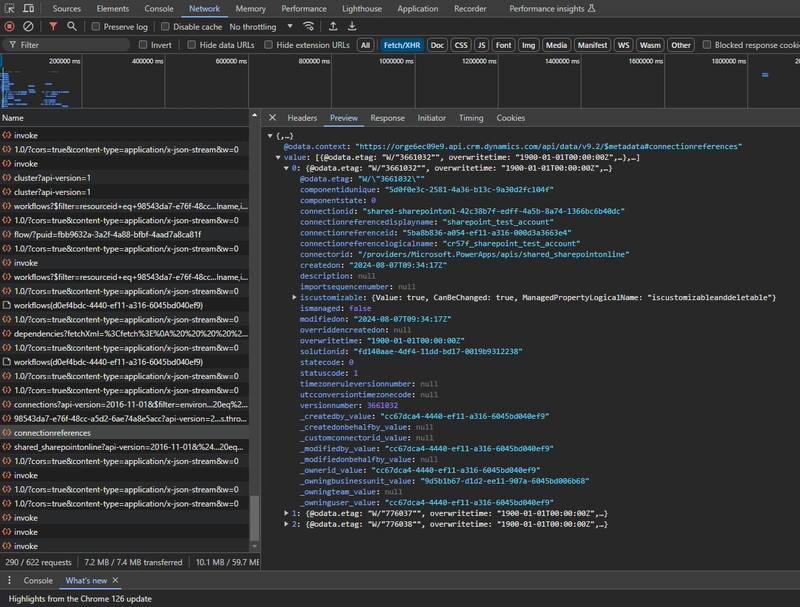Open network search with magnifier icon
Screen dimensions: 800x607
point(73,27)
